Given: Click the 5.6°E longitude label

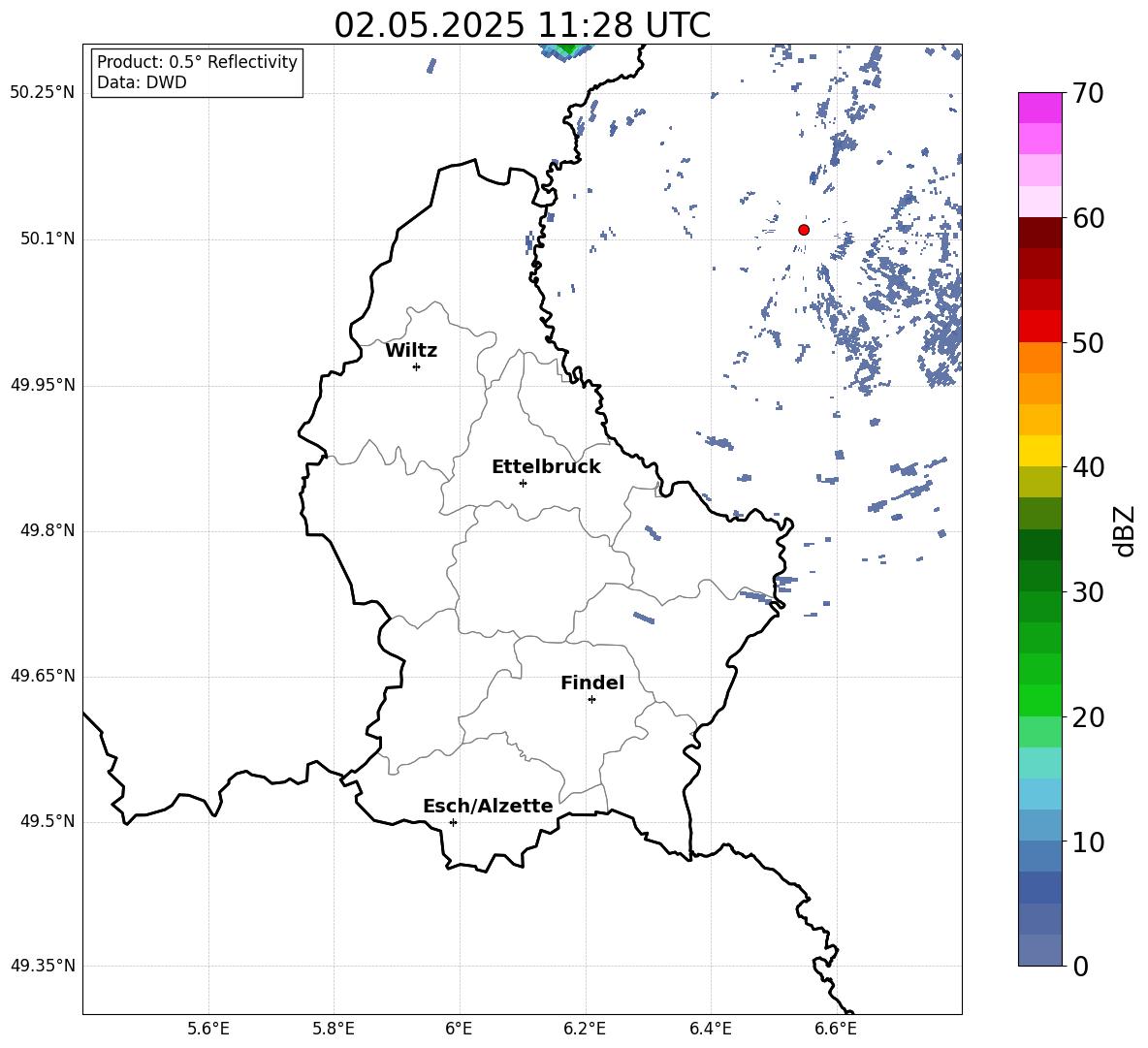Looking at the screenshot, I should (208, 1029).
